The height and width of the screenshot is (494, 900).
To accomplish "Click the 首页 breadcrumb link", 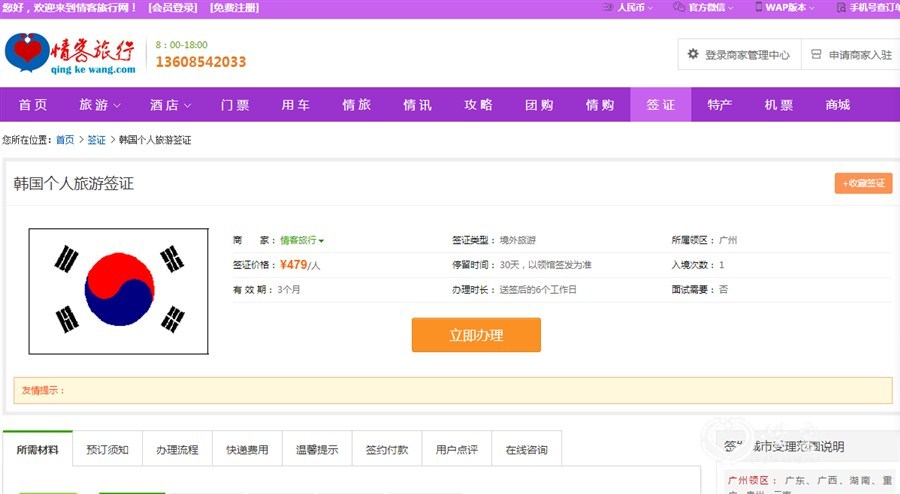I will [x=65, y=140].
